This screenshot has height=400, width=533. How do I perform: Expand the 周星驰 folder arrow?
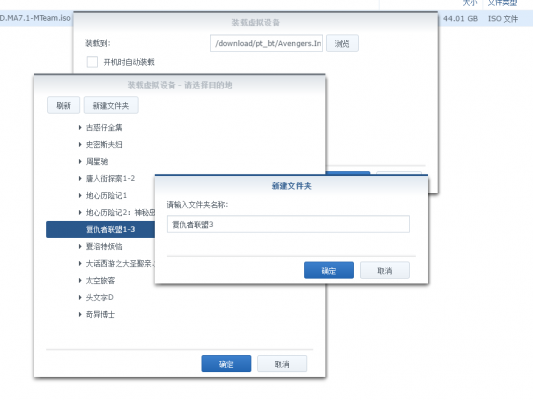click(x=80, y=161)
